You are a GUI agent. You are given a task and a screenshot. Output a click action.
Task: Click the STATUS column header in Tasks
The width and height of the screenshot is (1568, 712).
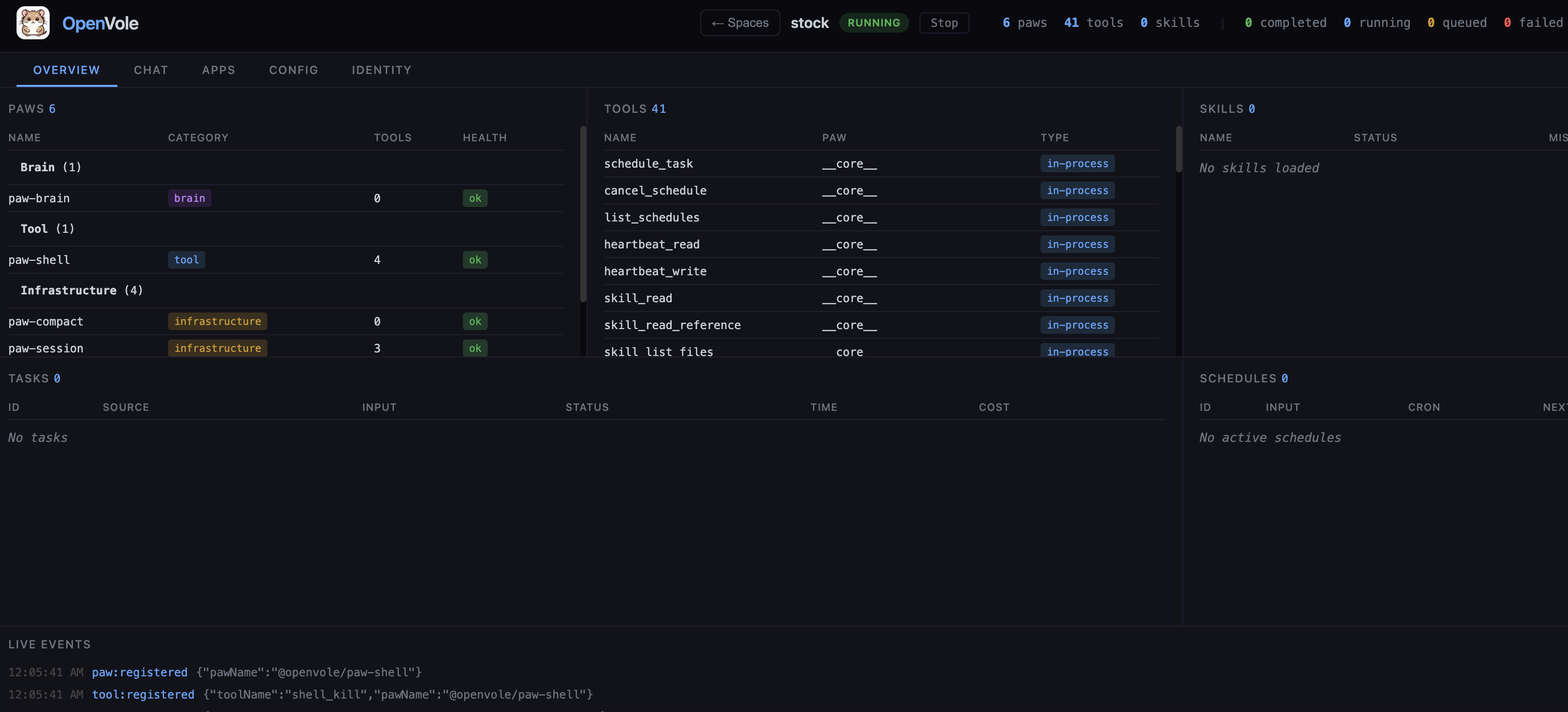pos(587,407)
